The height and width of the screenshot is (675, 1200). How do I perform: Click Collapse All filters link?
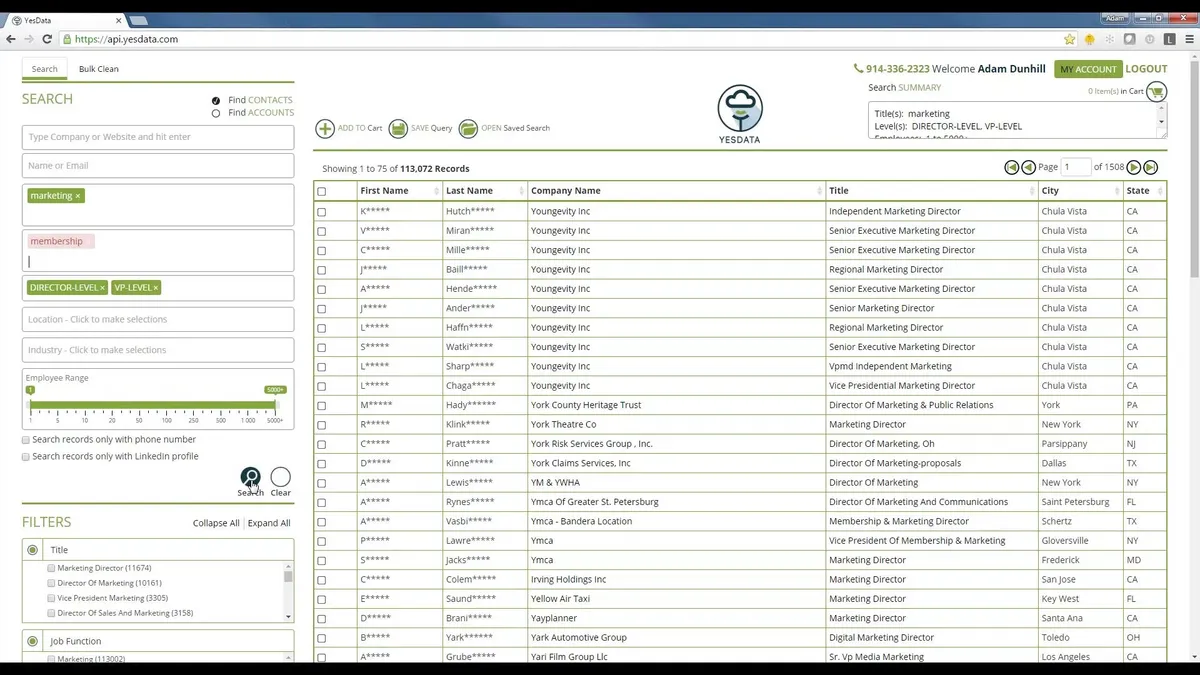point(216,523)
